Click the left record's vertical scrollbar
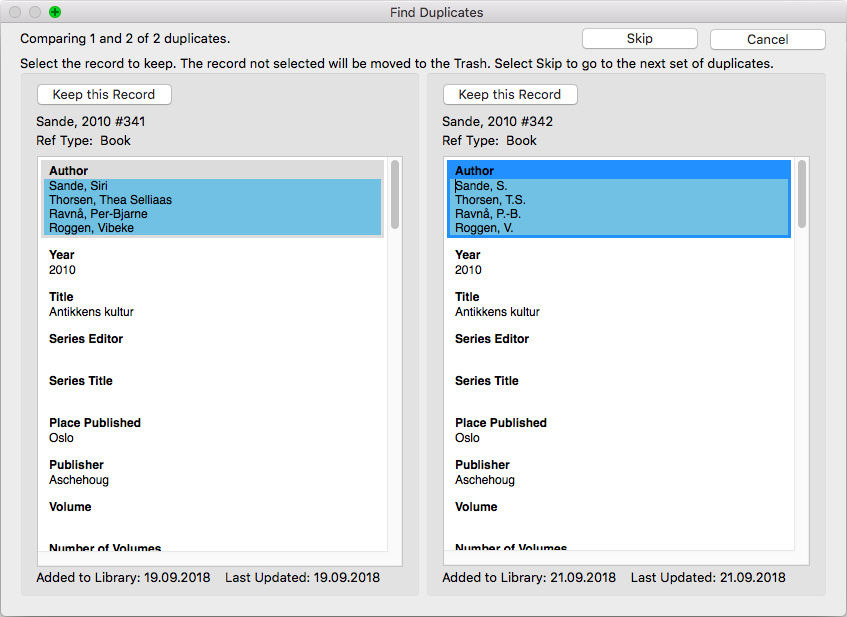This screenshot has width=847, height=617. (395, 195)
